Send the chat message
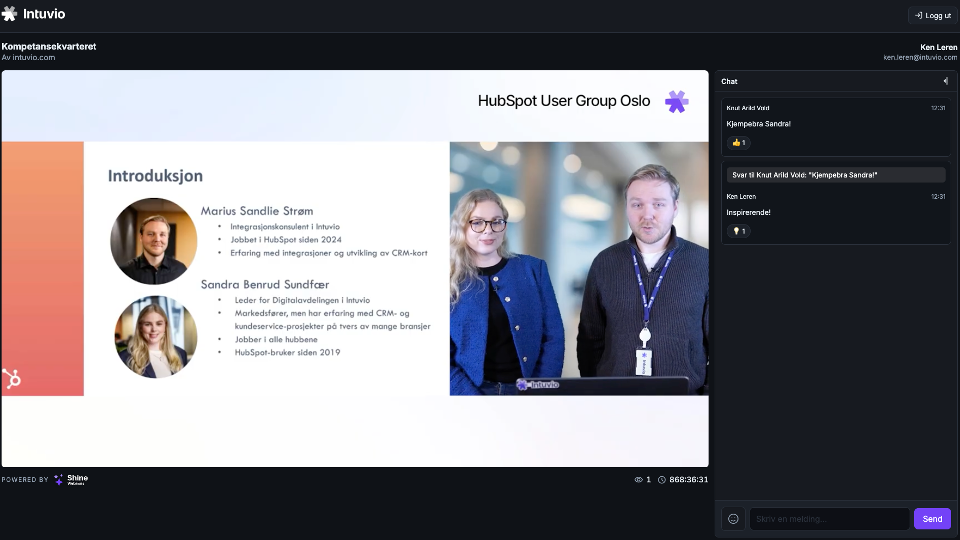The height and width of the screenshot is (540, 960). [x=932, y=519]
